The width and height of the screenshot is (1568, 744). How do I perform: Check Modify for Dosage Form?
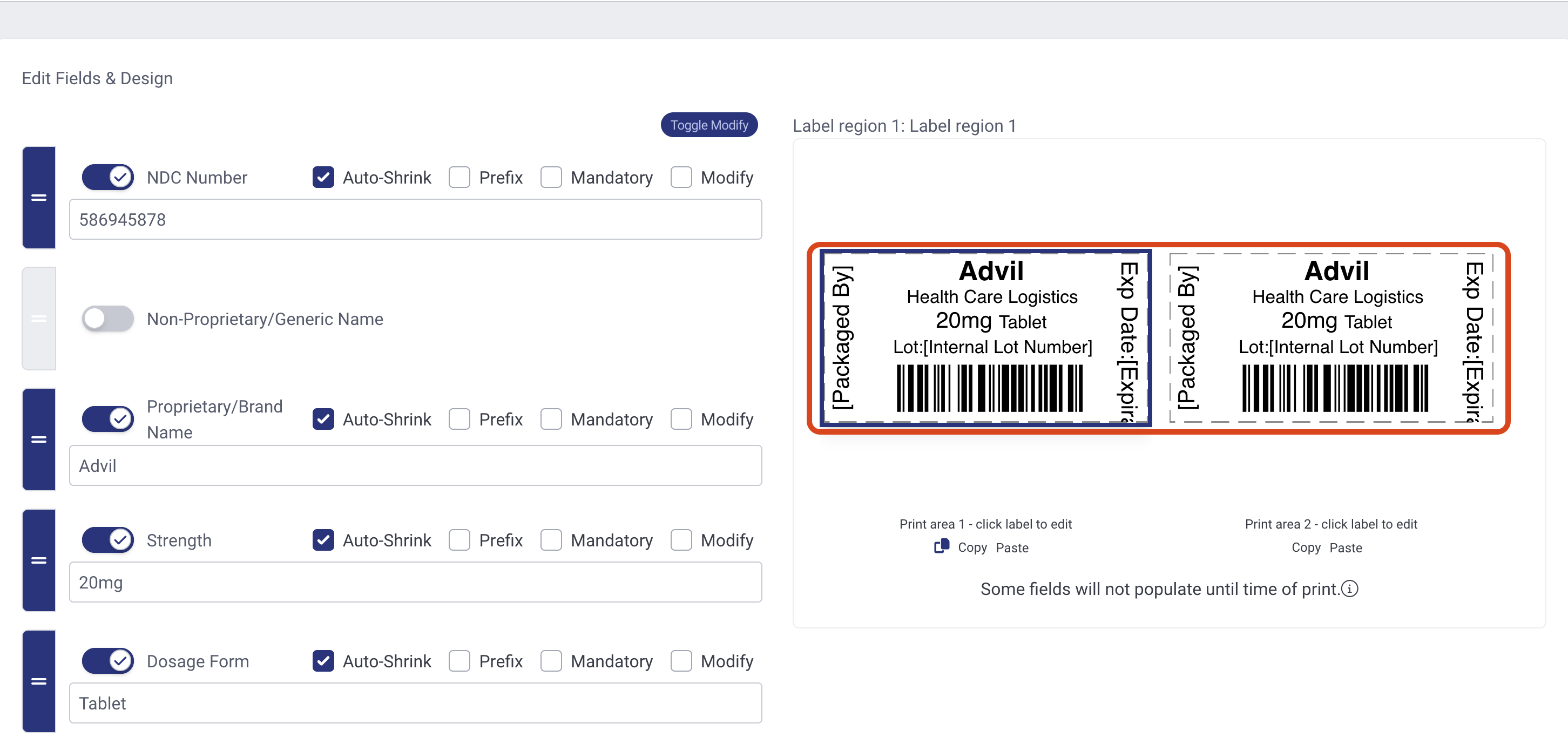pos(681,661)
